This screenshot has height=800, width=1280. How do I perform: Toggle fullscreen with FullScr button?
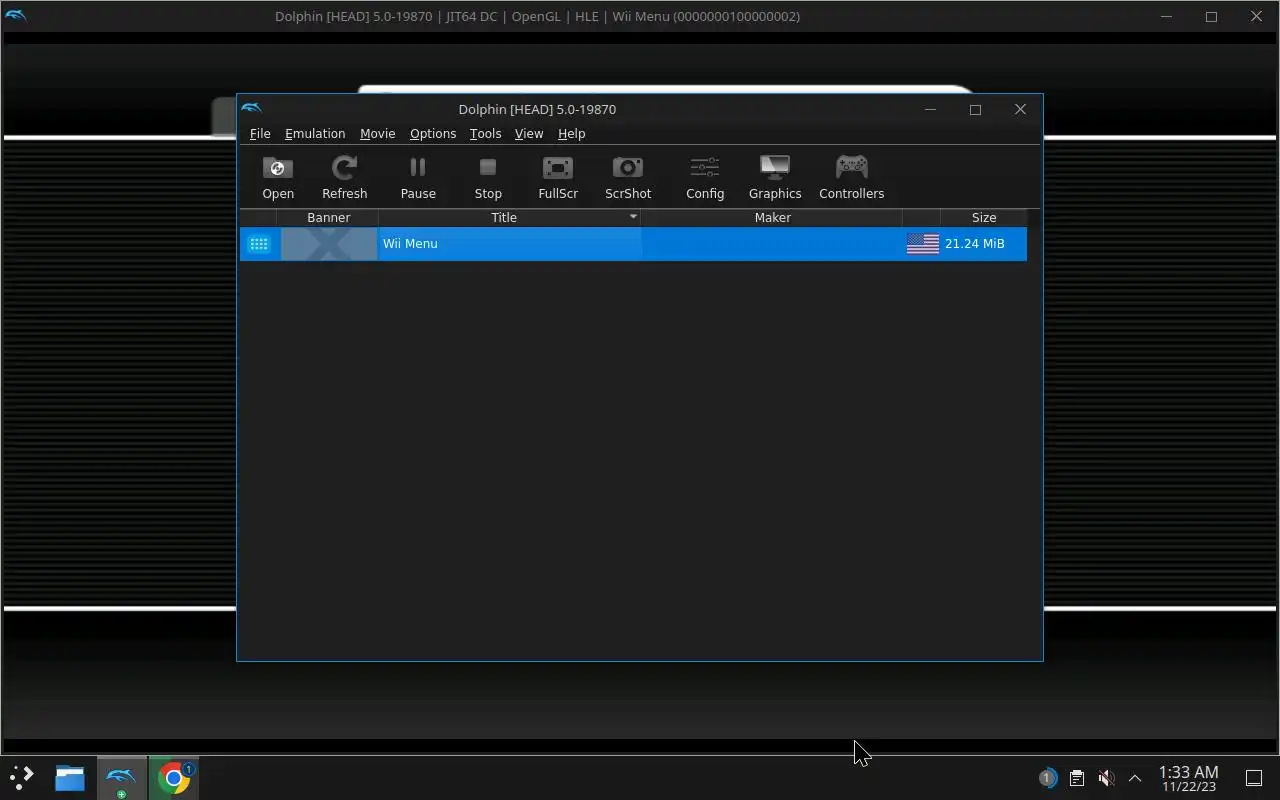(558, 178)
